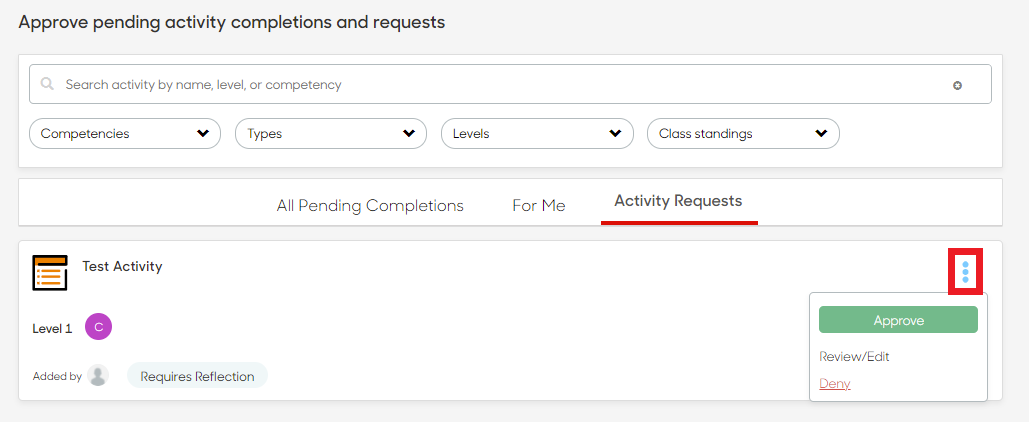Click the Test Activity title

point(122,266)
